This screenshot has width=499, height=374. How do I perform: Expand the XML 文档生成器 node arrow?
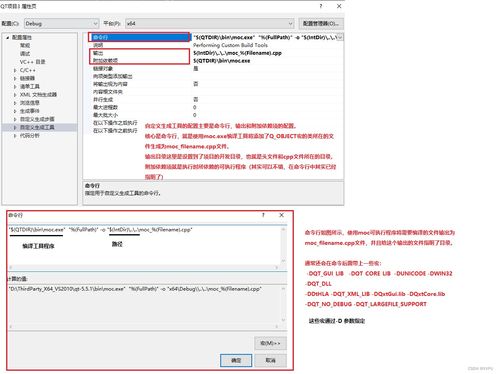(x=15, y=95)
